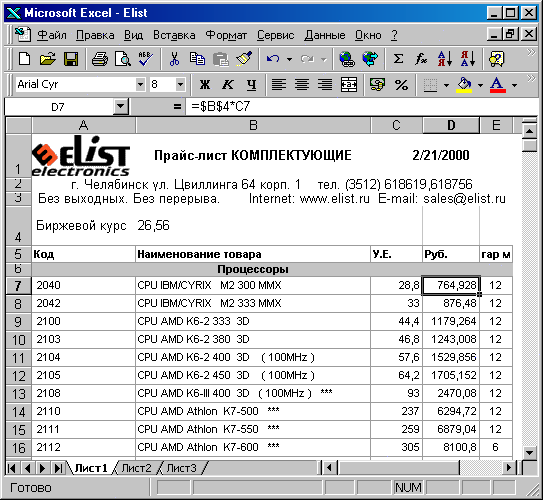Open the redo history dropdown arrow
Viewport: 543px width, 500px height.
(x=324, y=59)
